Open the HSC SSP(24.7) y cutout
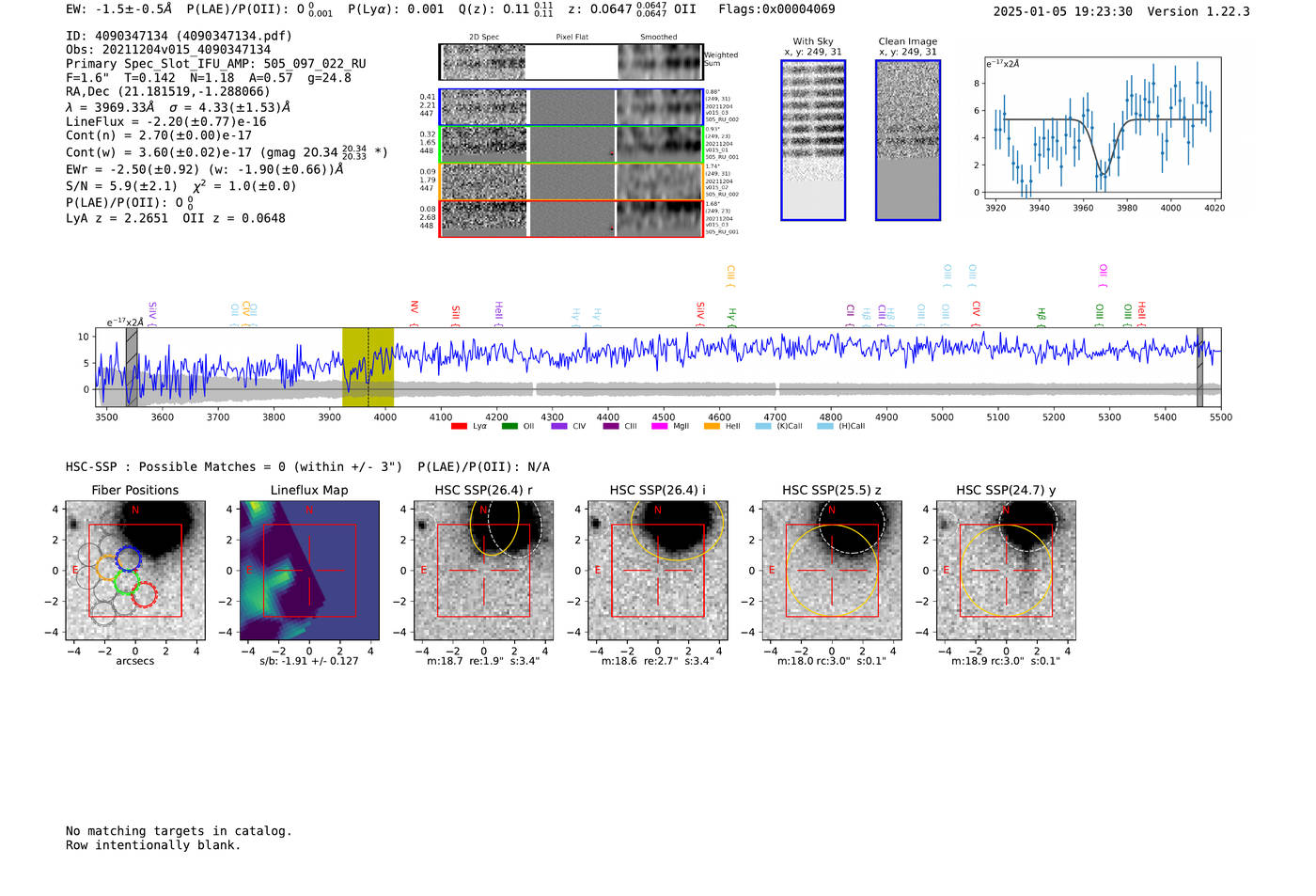 [x=1006, y=571]
